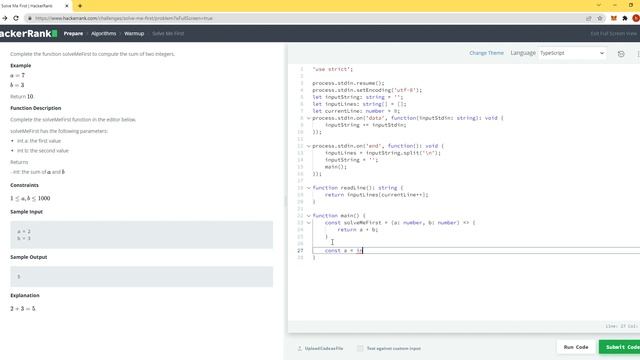Click the padlock site info icon

[30, 18]
